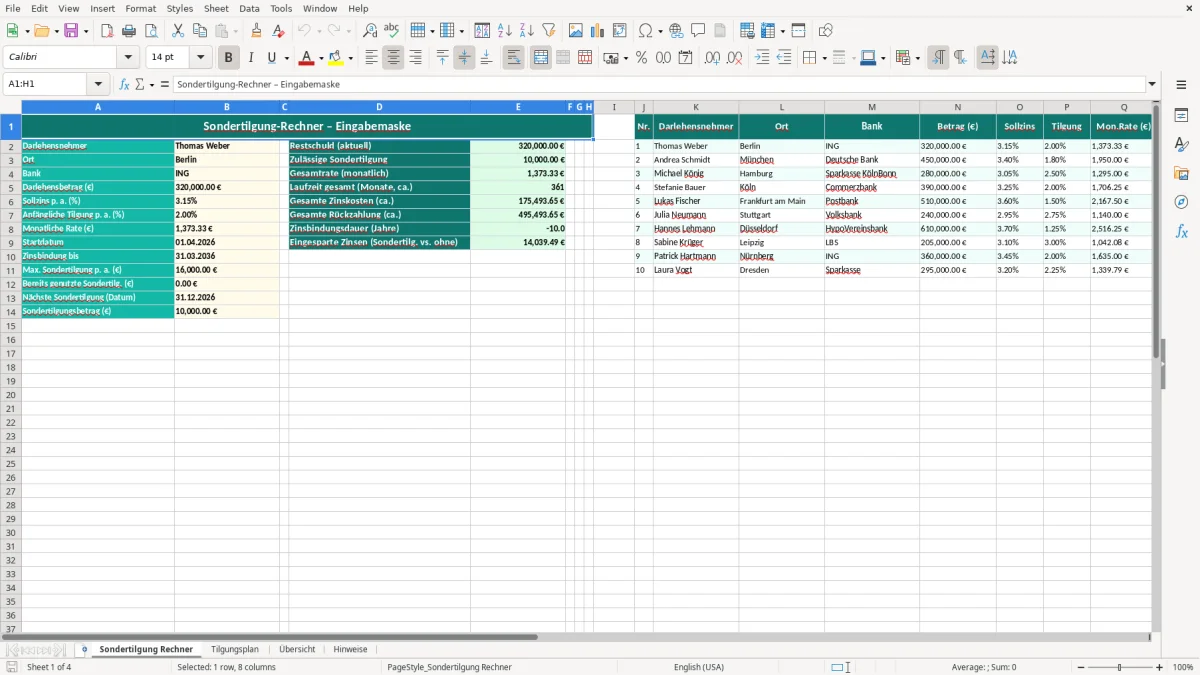
Task: Toggle underline formatting
Action: point(271,58)
